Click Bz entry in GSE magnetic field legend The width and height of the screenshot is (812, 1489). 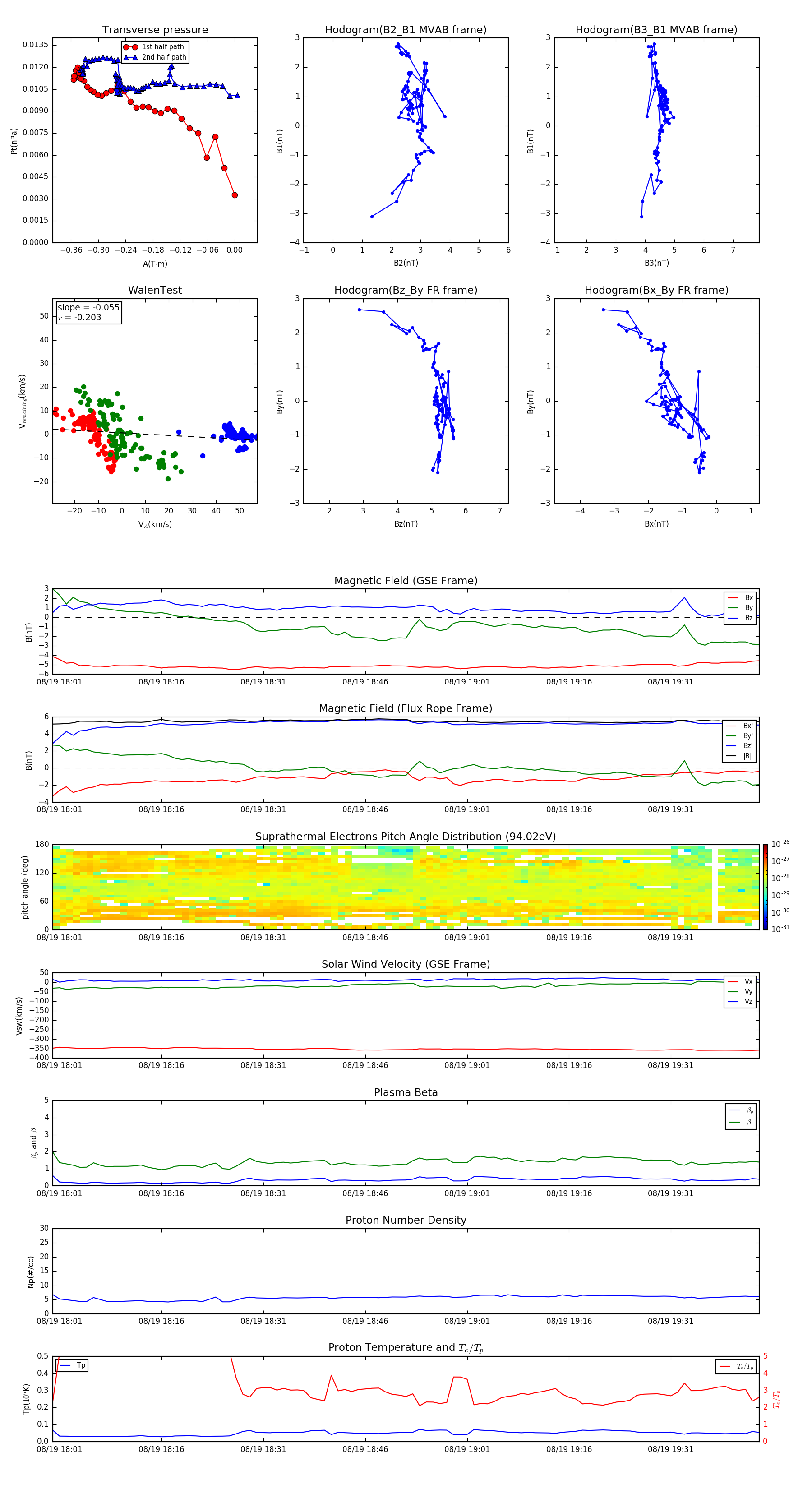pos(741,618)
